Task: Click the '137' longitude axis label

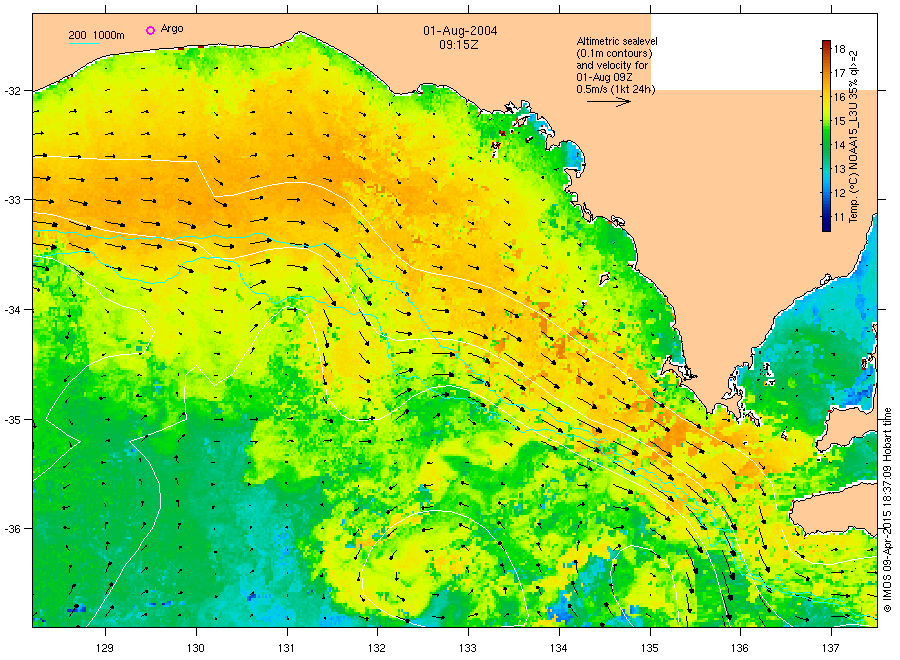Action: coord(831,649)
